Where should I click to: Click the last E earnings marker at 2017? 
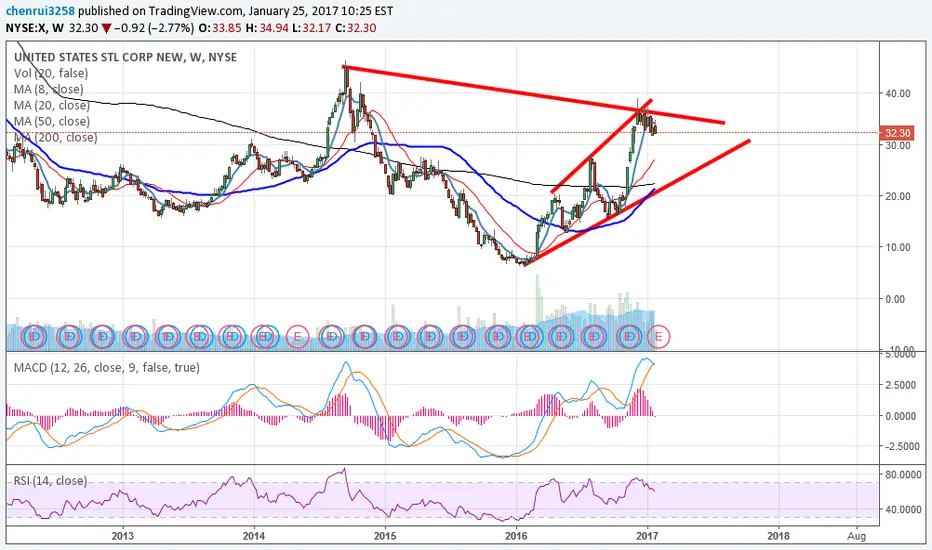658,337
